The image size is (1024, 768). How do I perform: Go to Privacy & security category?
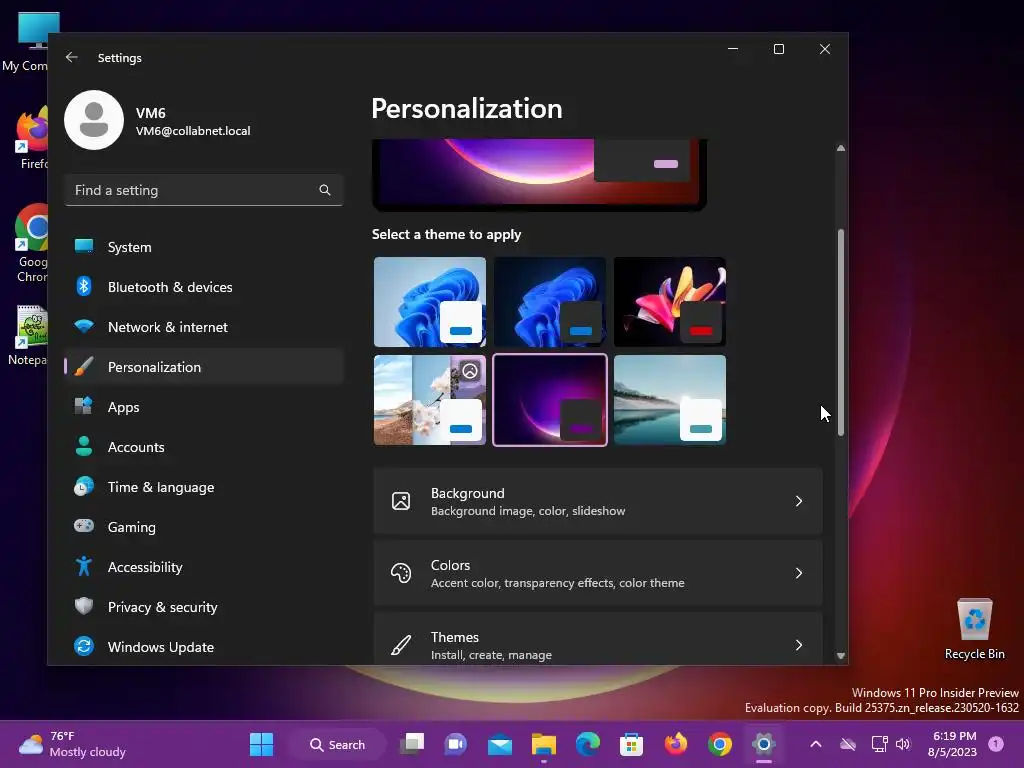[204, 607]
